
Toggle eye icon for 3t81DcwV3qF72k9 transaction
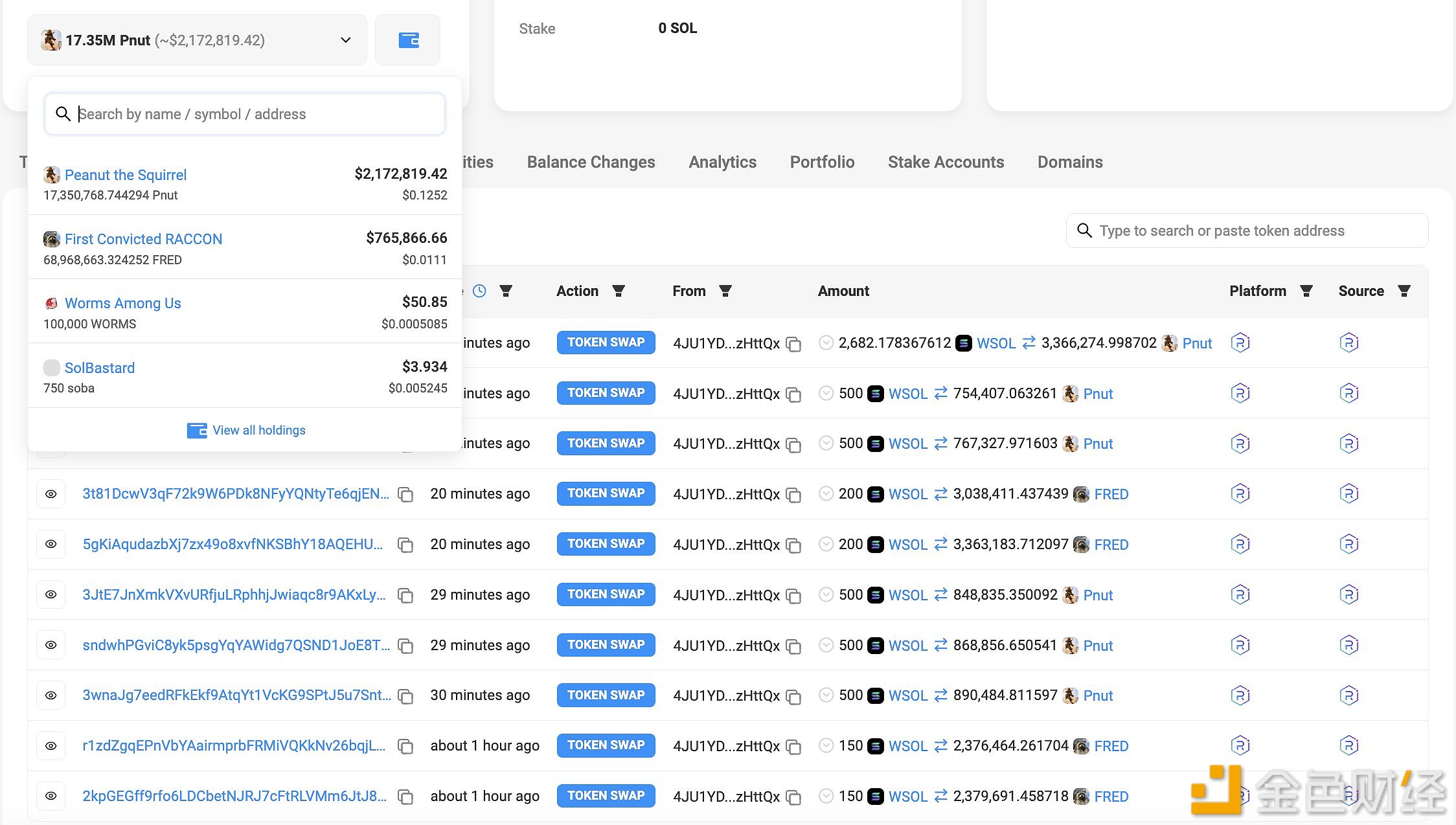[x=51, y=494]
